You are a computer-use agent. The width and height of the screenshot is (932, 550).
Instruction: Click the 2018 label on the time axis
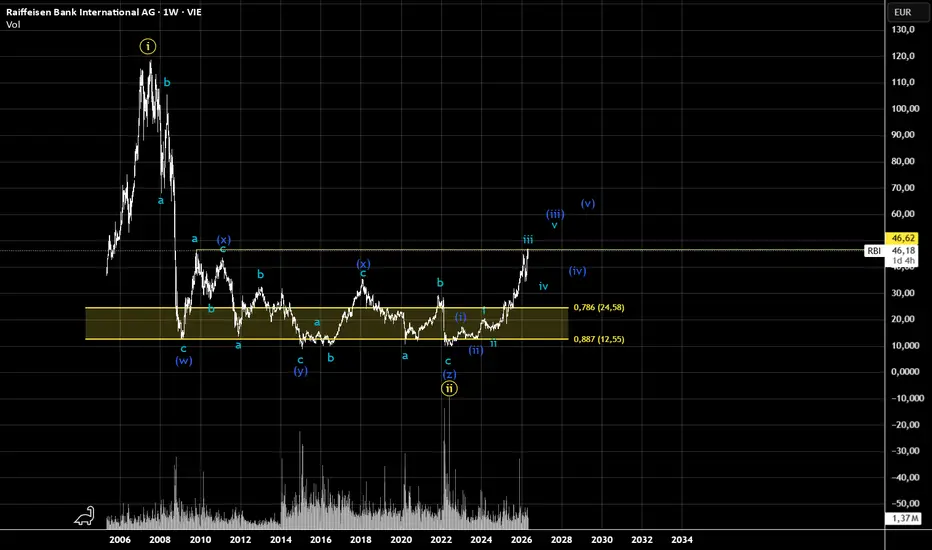point(361,540)
